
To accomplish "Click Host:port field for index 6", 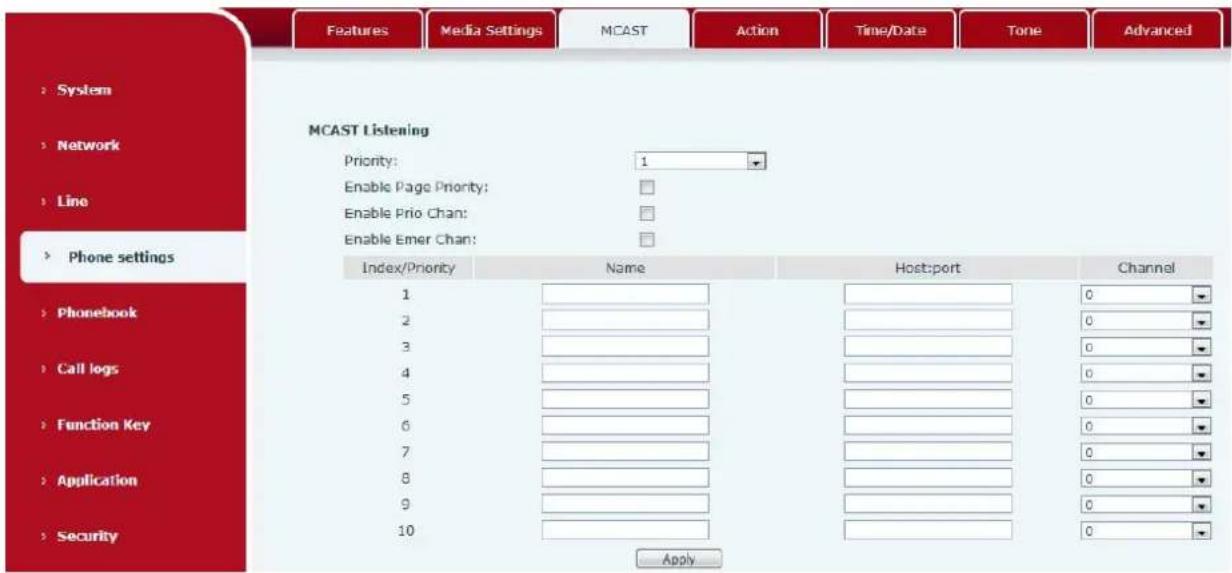I will pos(928,424).
